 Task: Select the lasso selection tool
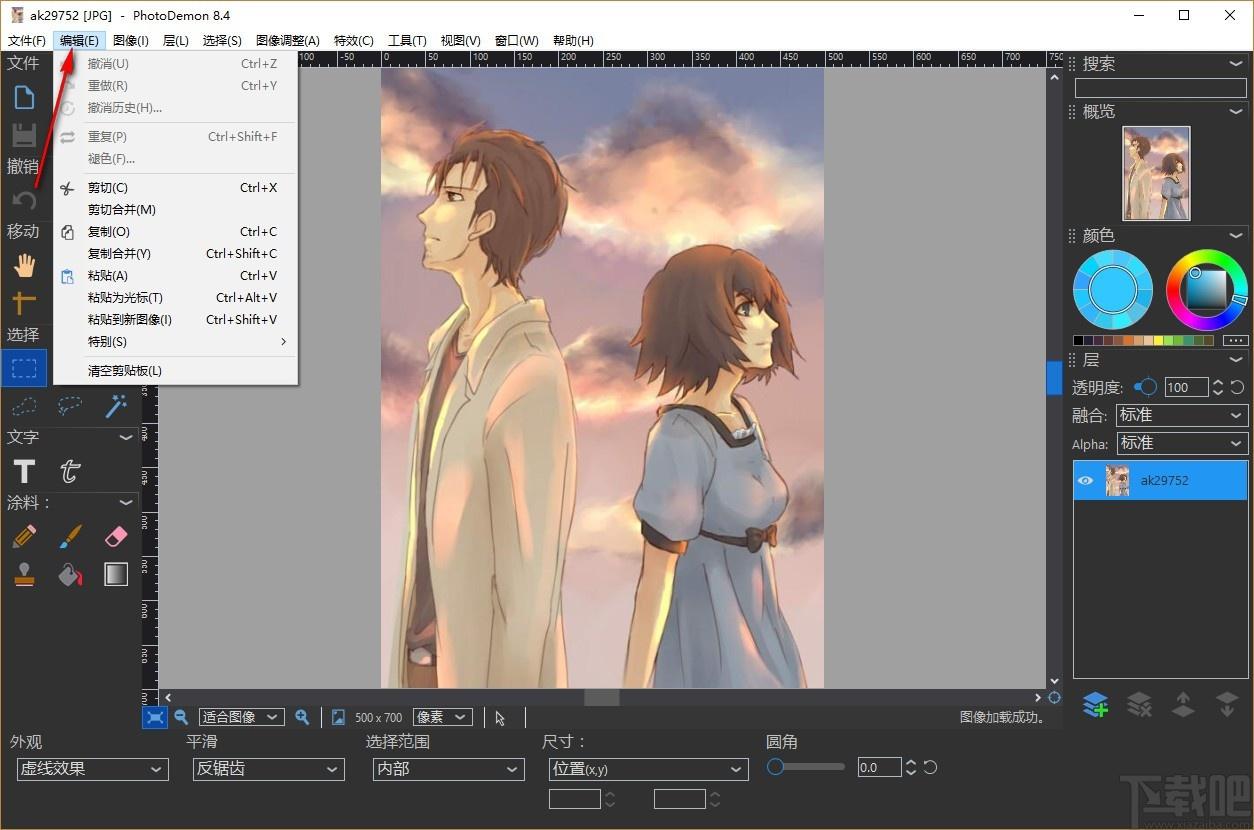(x=70, y=406)
